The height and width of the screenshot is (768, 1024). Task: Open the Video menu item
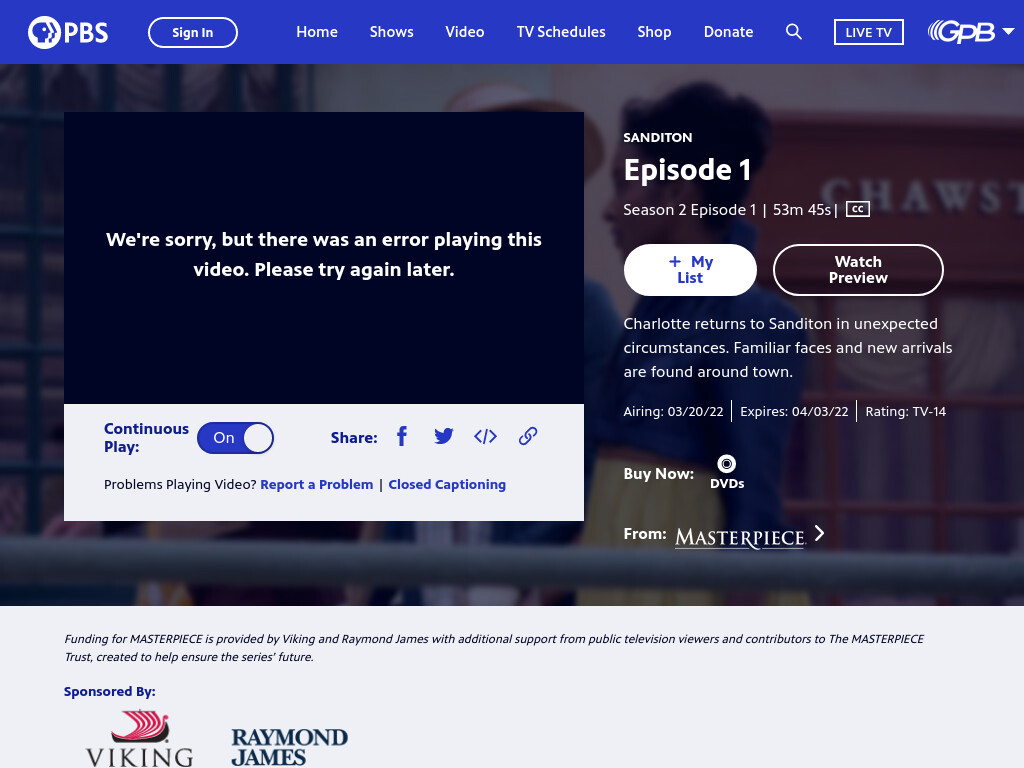[x=465, y=32]
